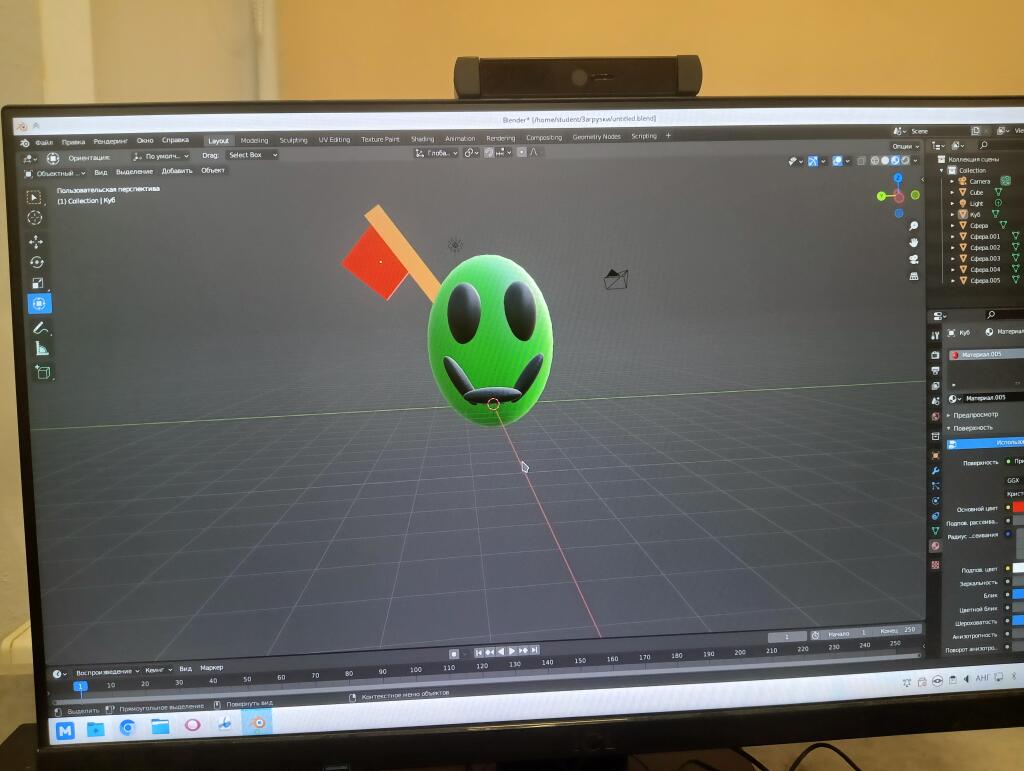The image size is (1024, 771).
Task: Pick the Rotate tool
Action: 37,262
